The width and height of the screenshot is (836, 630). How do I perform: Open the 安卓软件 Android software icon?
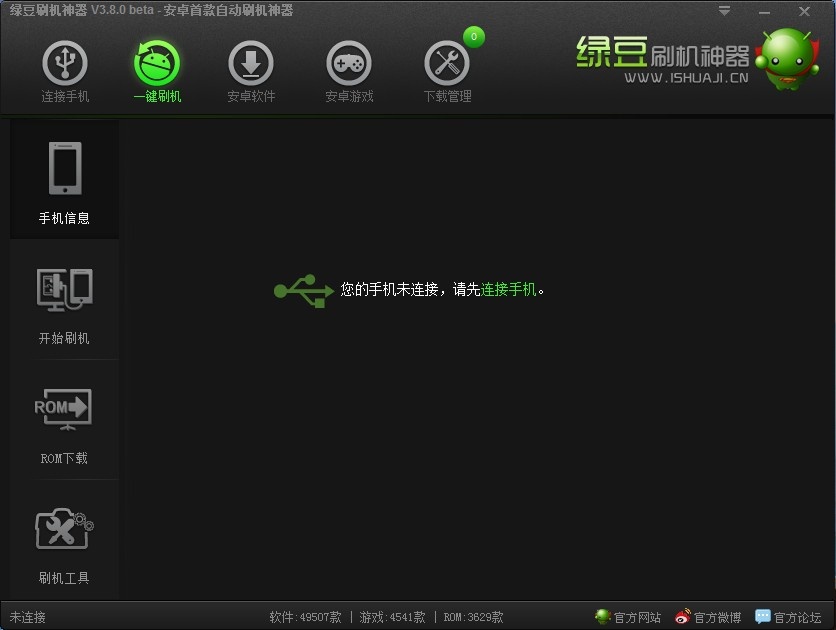(x=251, y=71)
